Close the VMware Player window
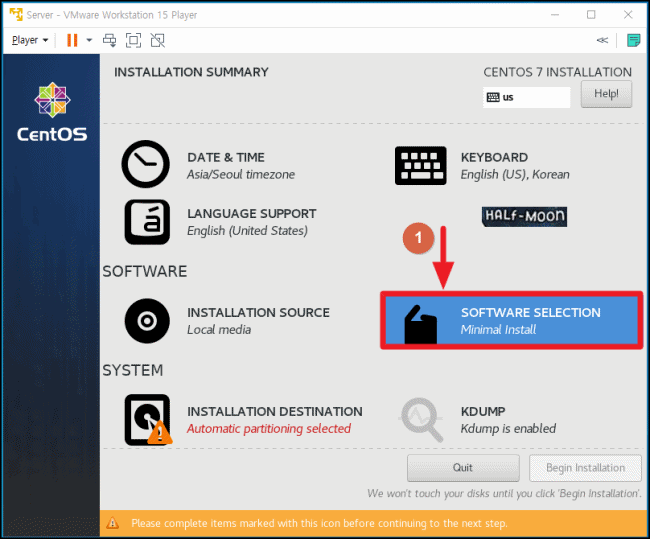The image size is (650, 539). click(x=628, y=15)
